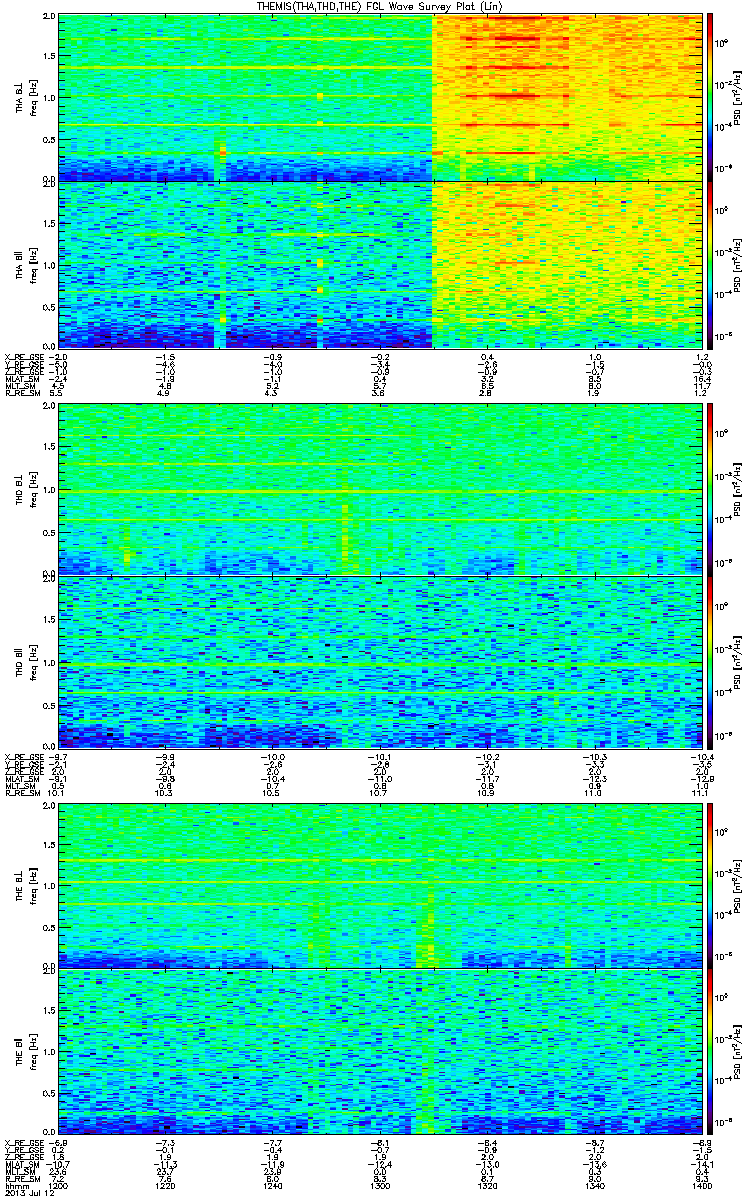This screenshot has height=1200, width=750.
Task: Select the THE B∥ panel color bar
Action: pos(711,1051)
